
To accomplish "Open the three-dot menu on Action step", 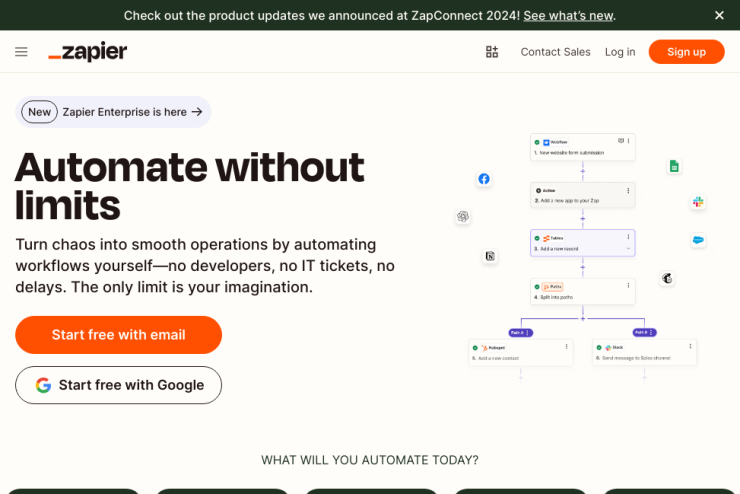I will pyautogui.click(x=628, y=191).
